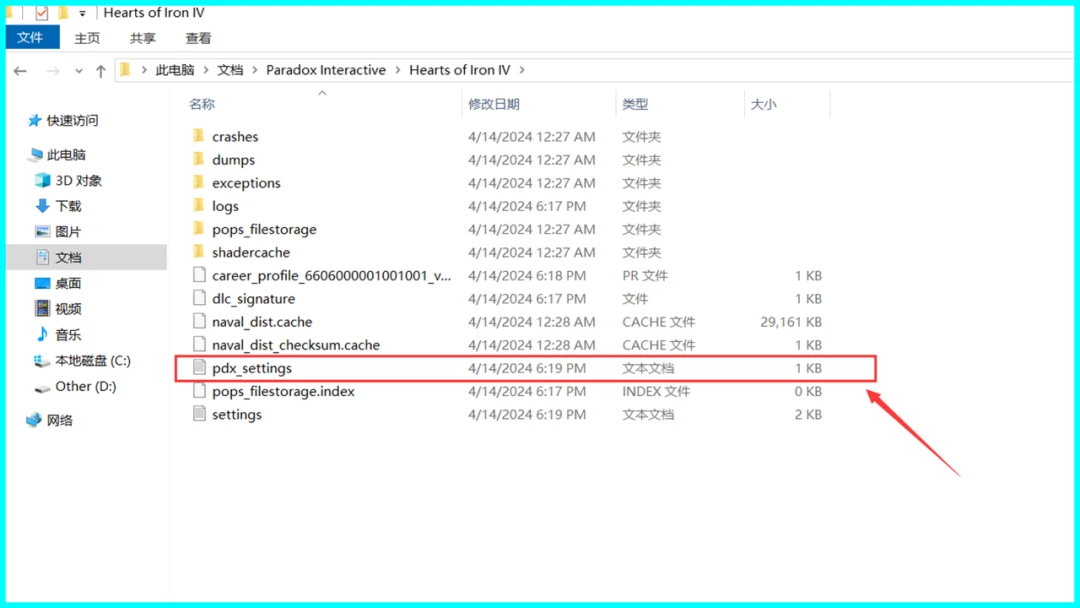Click the Up one level arrow
Image resolution: width=1080 pixels, height=608 pixels.
point(101,71)
